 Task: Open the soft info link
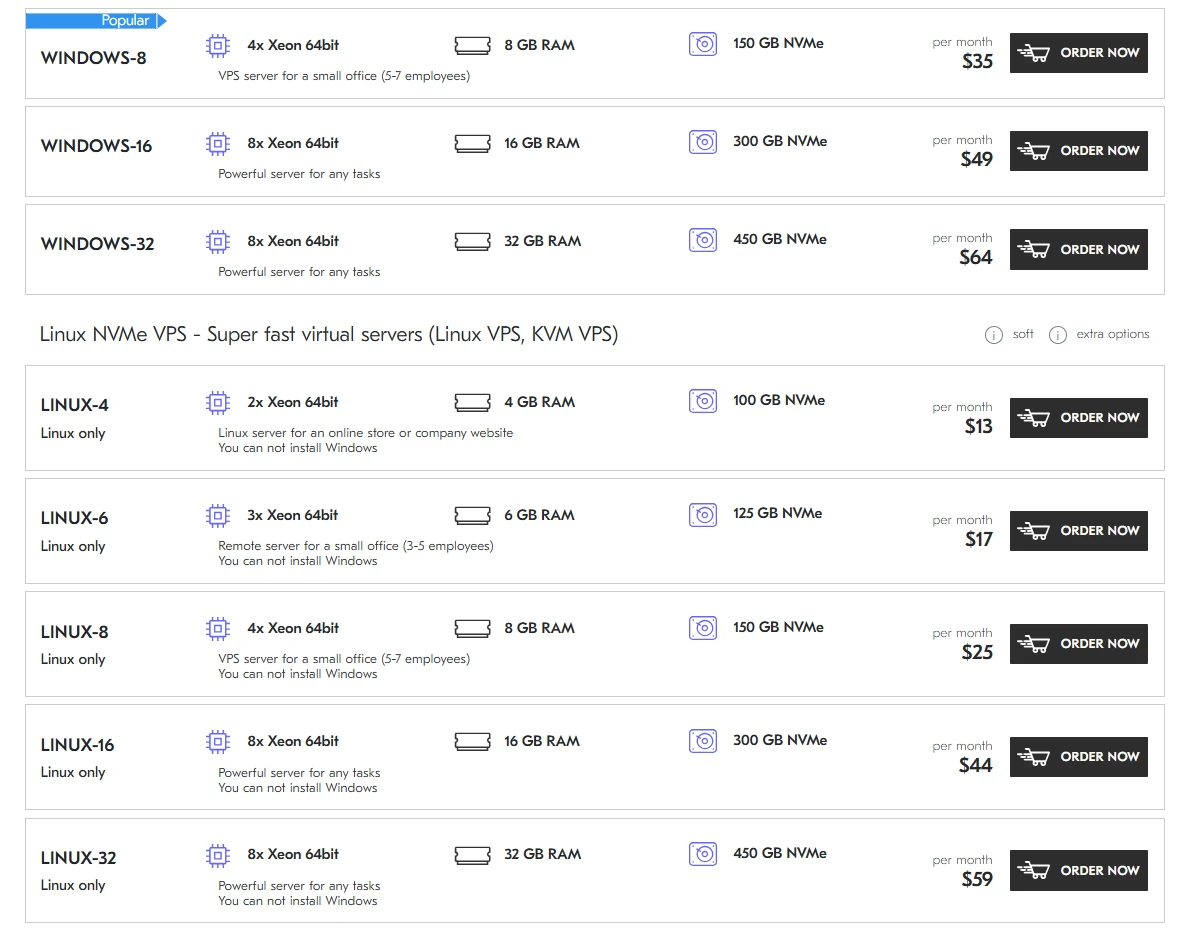click(1023, 334)
